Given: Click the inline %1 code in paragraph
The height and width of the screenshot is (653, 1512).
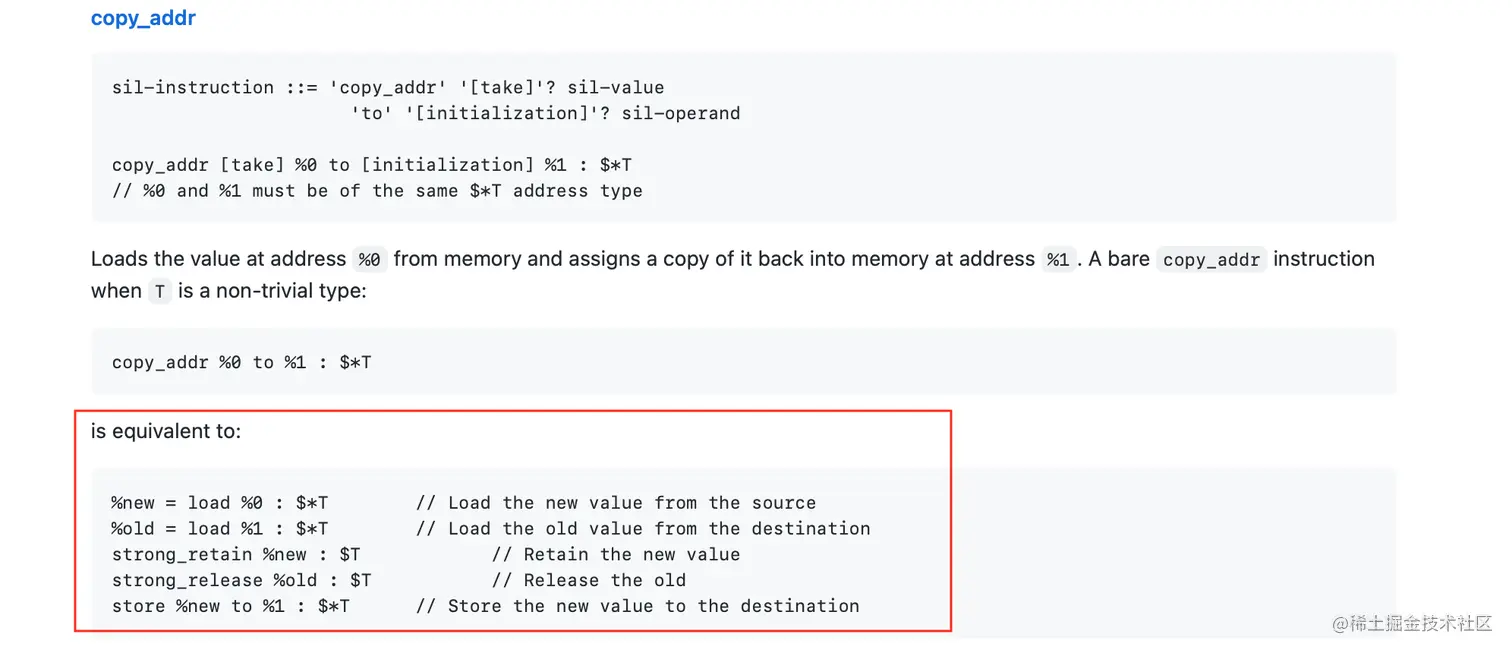Looking at the screenshot, I should (x=1058, y=260).
